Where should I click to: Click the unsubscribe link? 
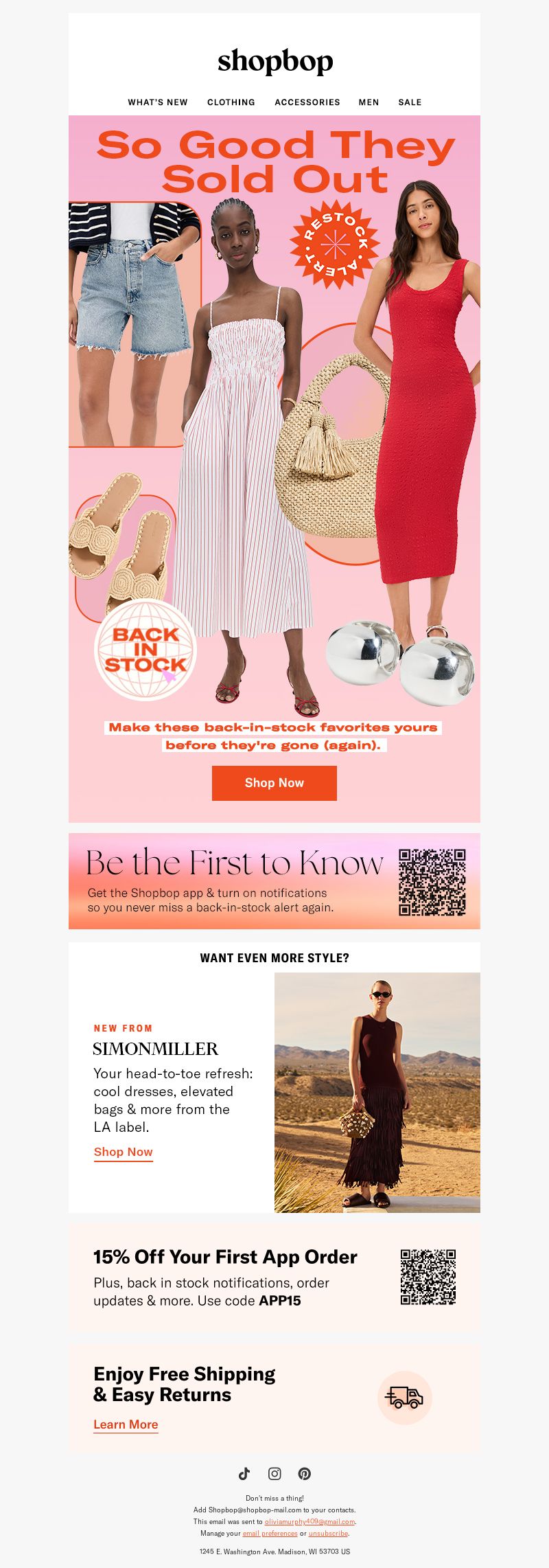pyautogui.click(x=328, y=1533)
